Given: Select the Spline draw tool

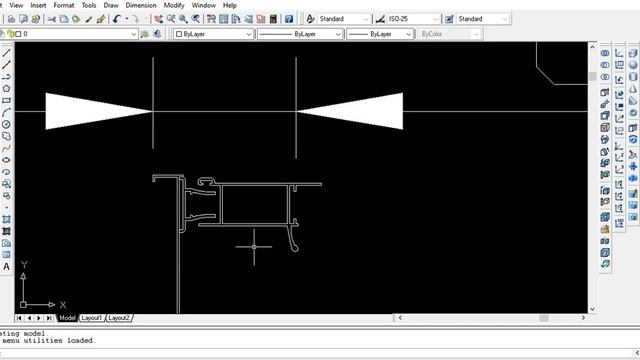Looking at the screenshot, I should pyautogui.click(x=6, y=148).
